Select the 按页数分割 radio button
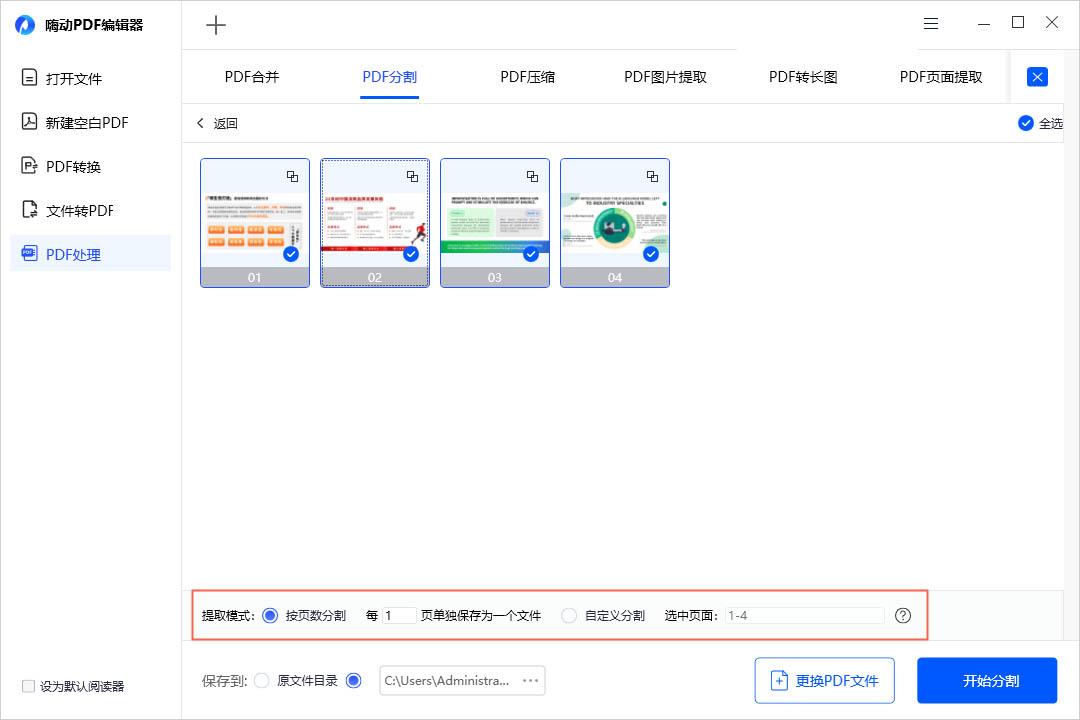This screenshot has height=720, width=1080. (x=270, y=615)
